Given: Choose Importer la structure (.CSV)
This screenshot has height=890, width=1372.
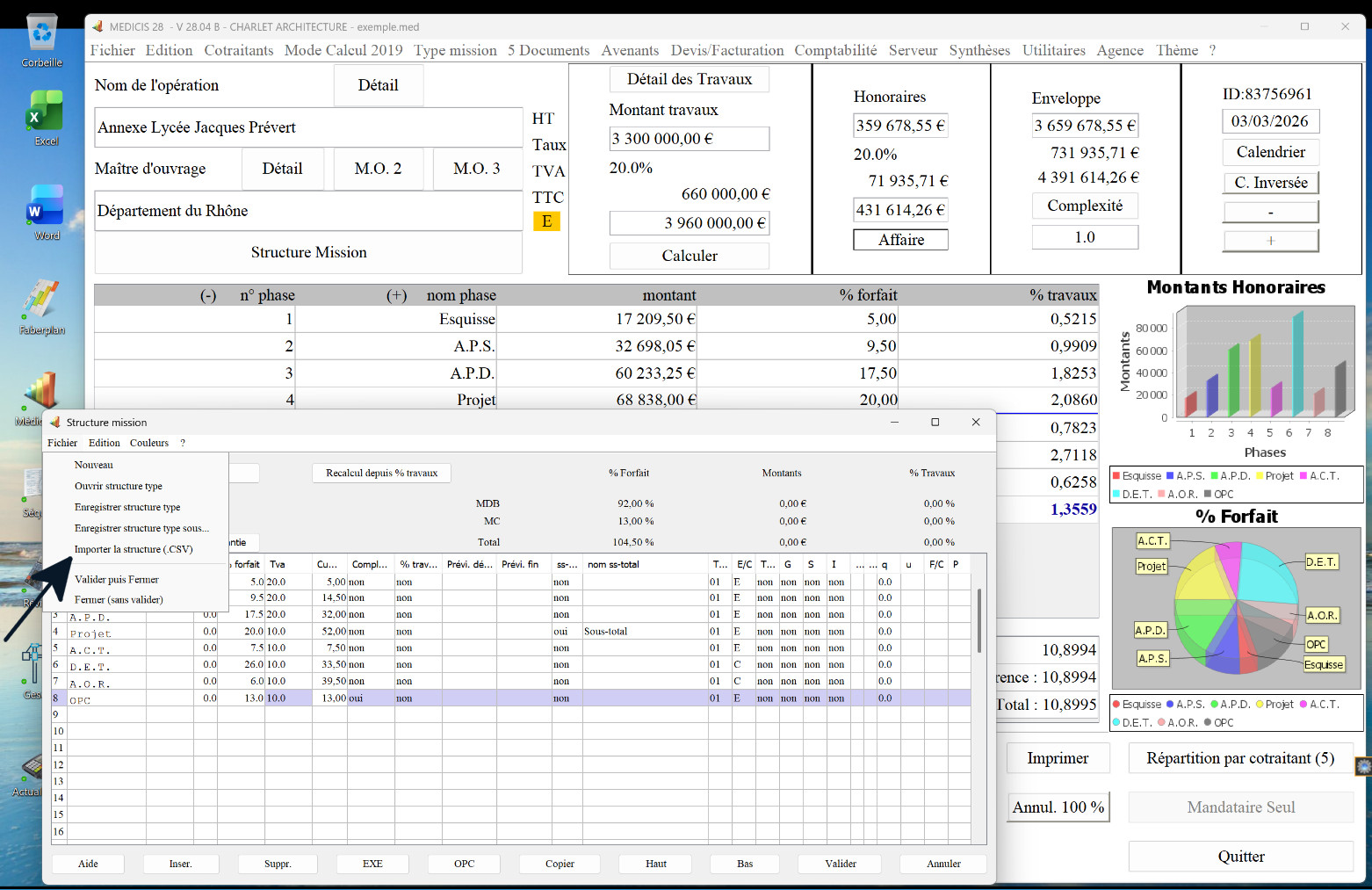Looking at the screenshot, I should 134,549.
